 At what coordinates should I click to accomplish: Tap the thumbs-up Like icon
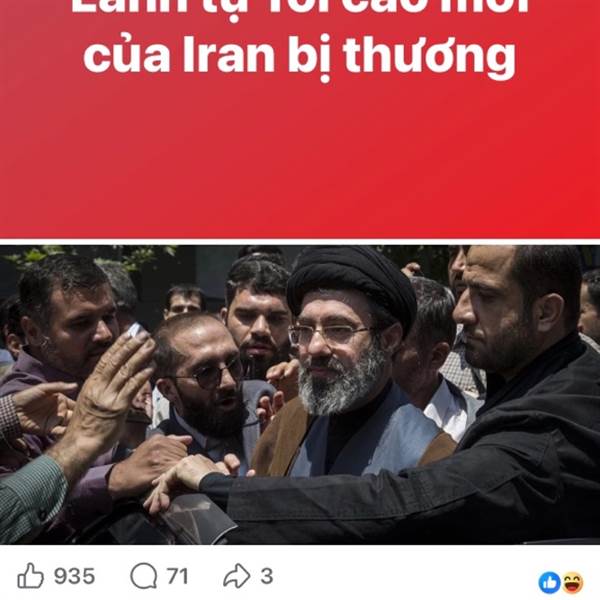coord(31,576)
